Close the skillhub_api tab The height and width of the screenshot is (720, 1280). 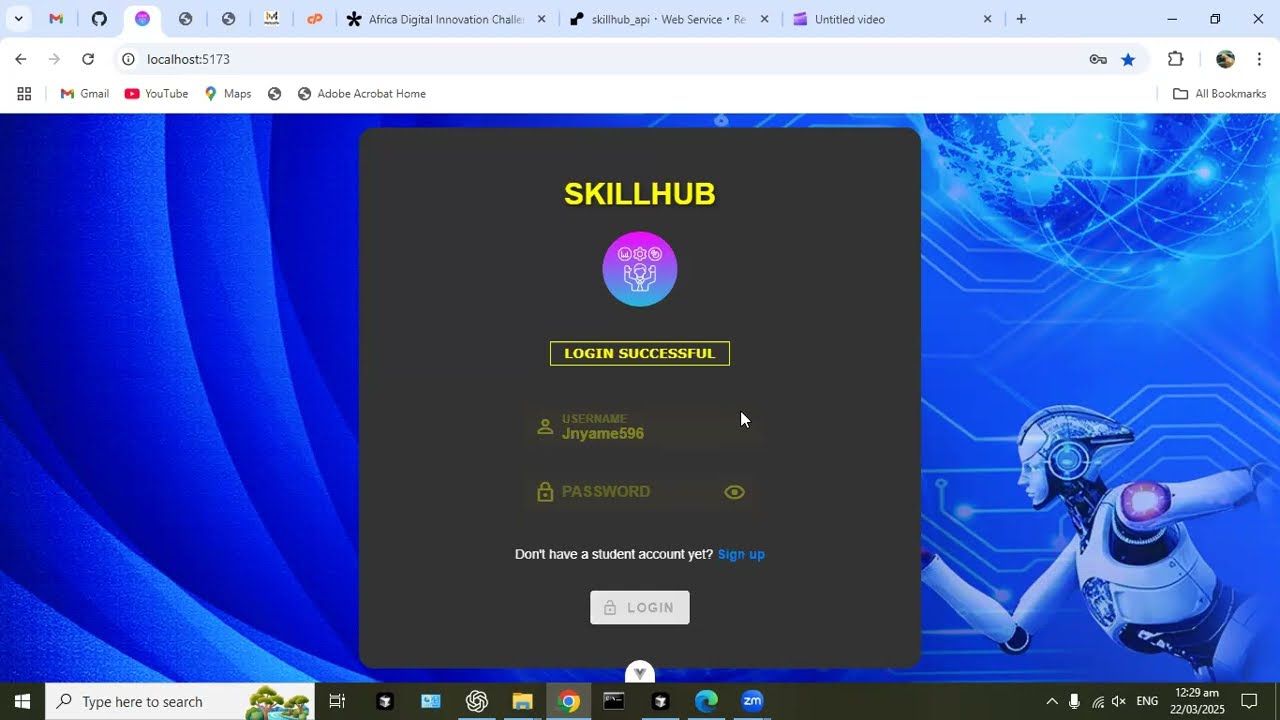click(765, 19)
